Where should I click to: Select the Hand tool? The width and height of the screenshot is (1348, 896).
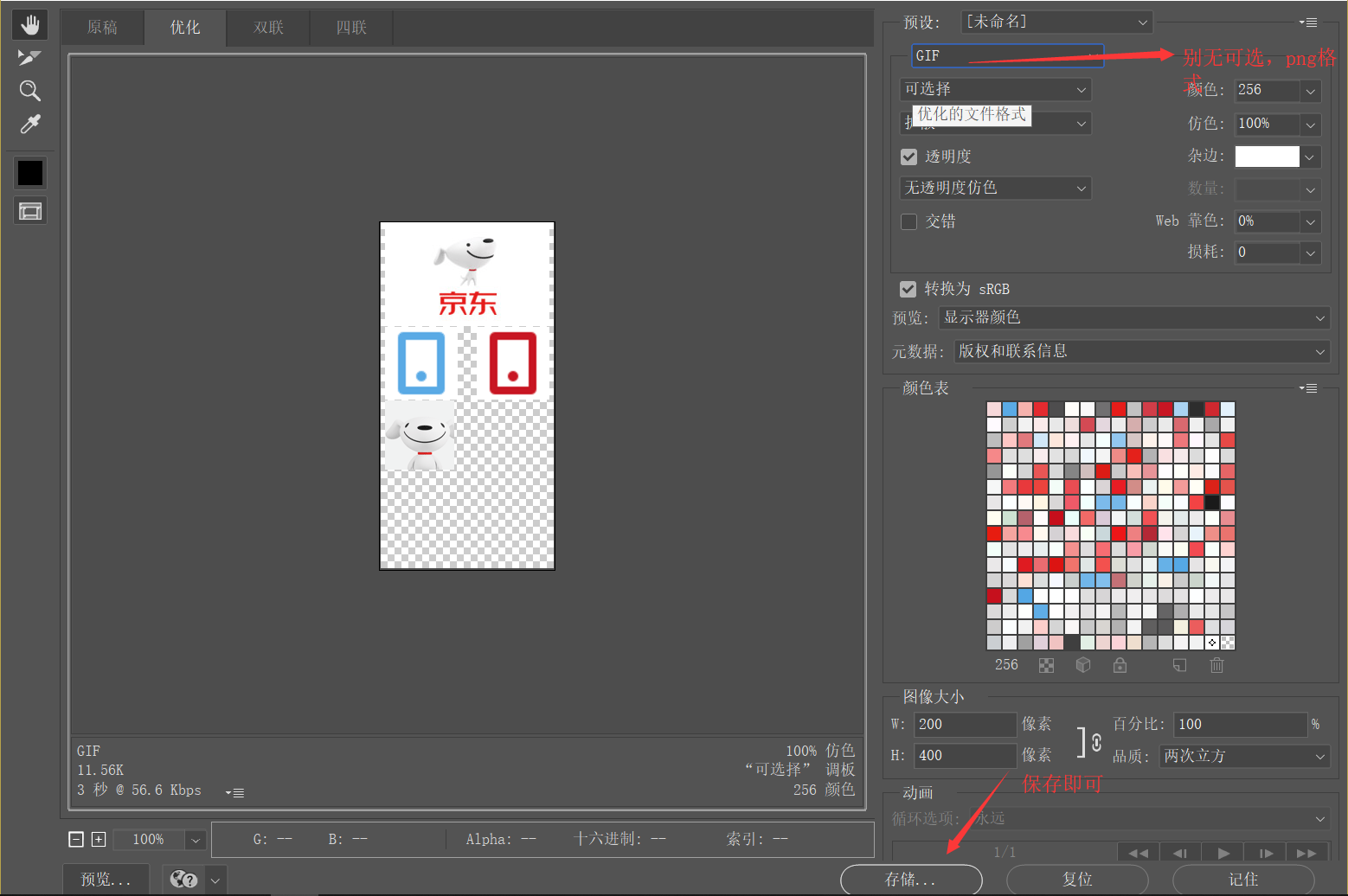click(30, 24)
